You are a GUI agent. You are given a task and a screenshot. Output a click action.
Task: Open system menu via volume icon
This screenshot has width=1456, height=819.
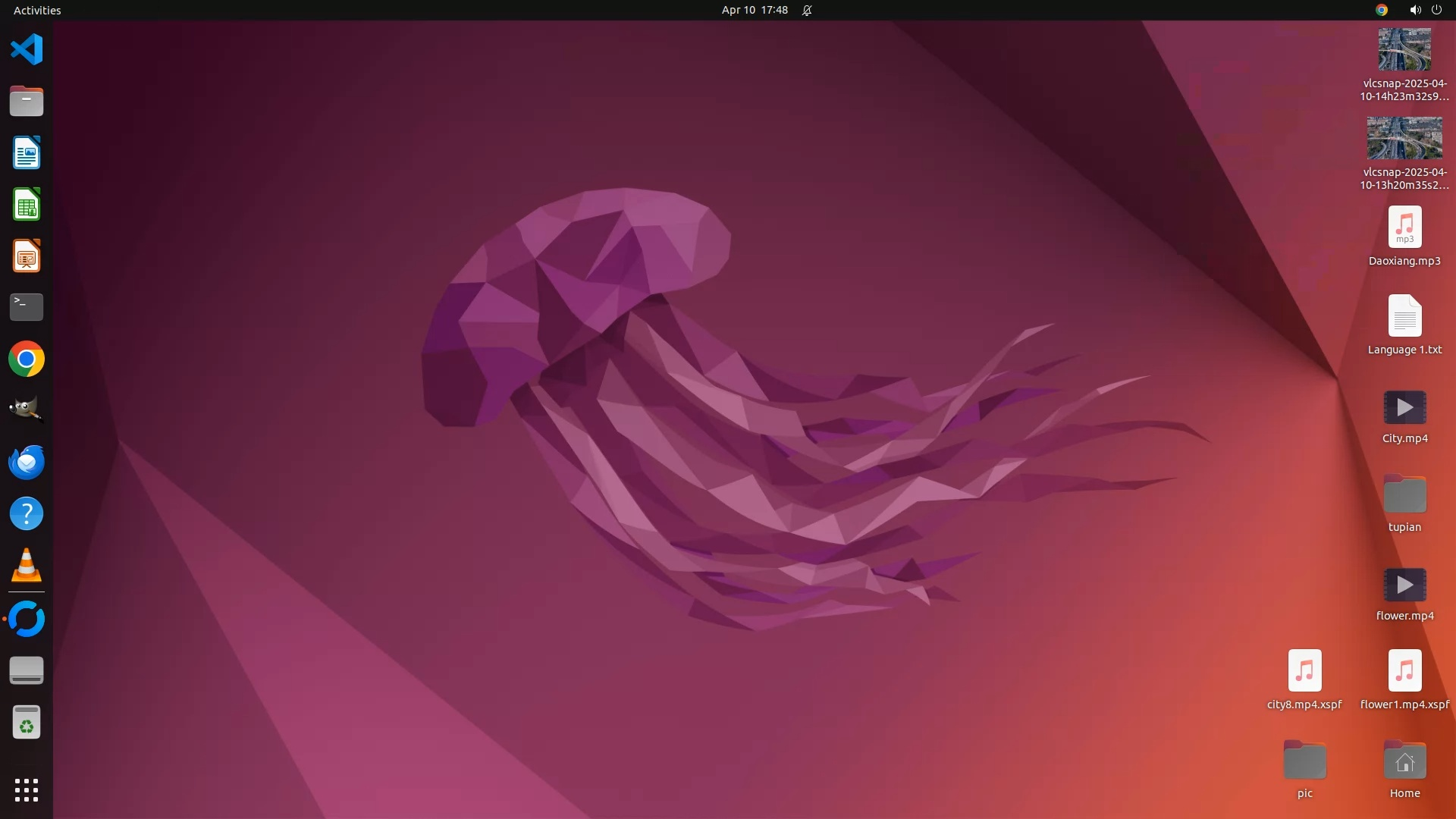click(1415, 10)
